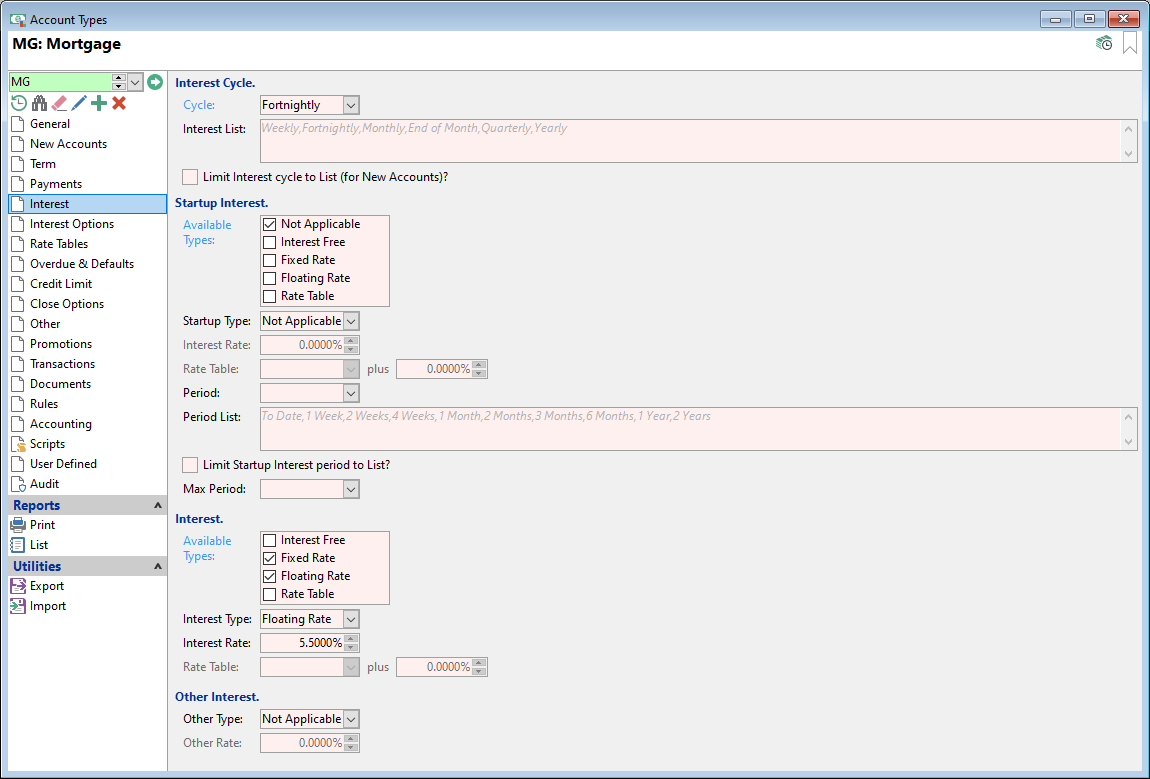The height and width of the screenshot is (779, 1150).
Task: Click the list icon beside List report
Action: [18, 545]
